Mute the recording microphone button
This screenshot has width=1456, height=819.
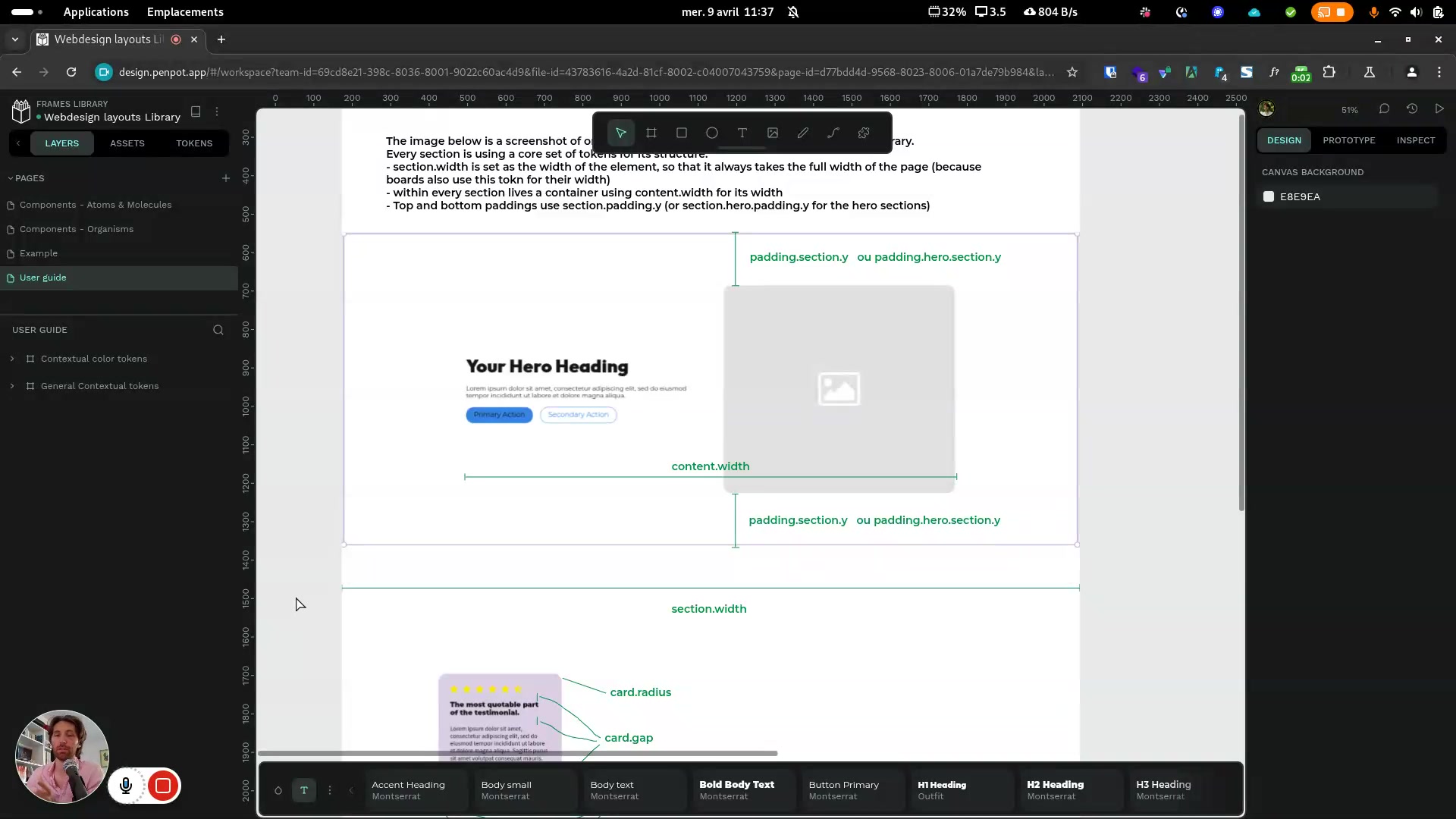(x=126, y=786)
